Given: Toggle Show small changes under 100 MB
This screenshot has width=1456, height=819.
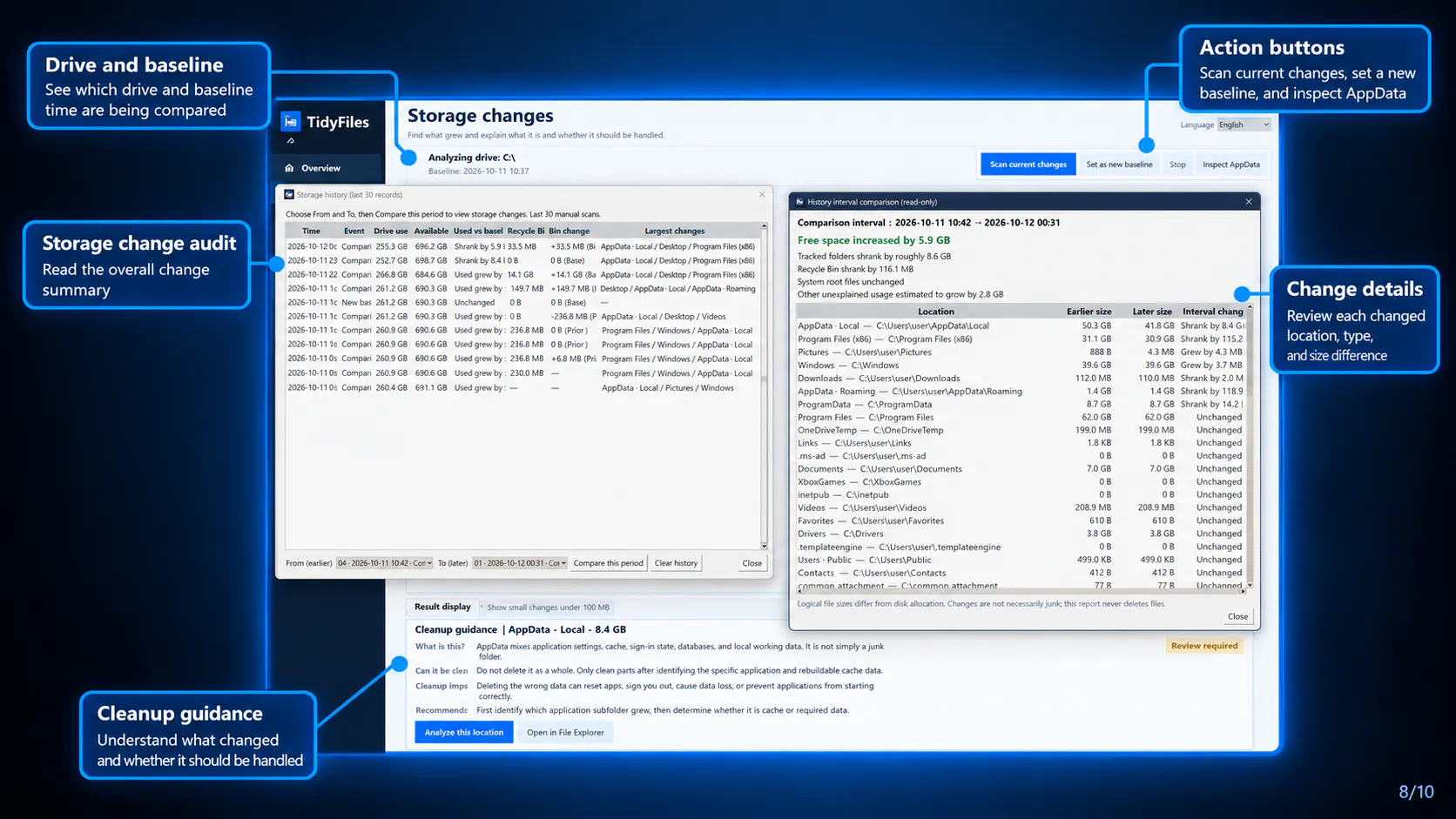Looking at the screenshot, I should coord(546,608).
